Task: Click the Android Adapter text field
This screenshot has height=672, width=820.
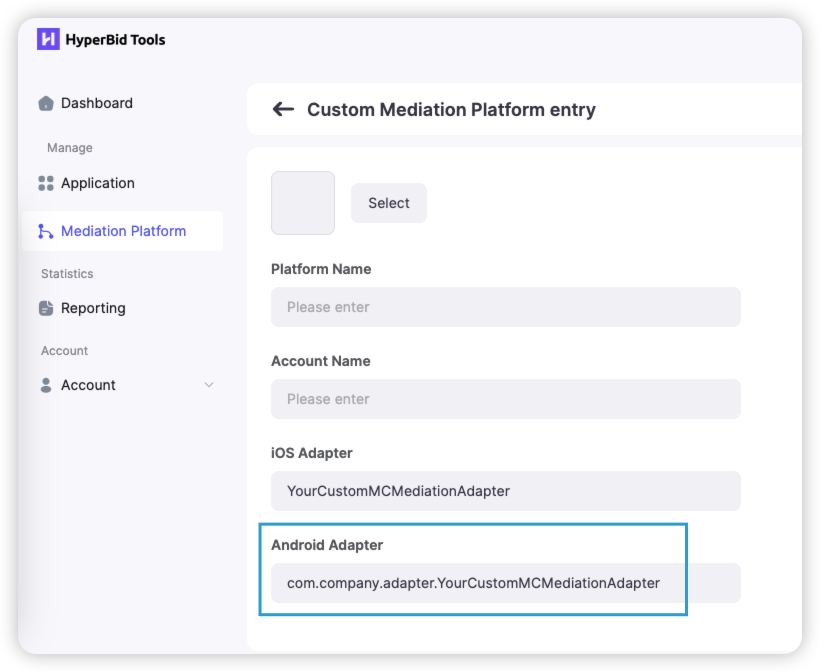Action: point(505,583)
